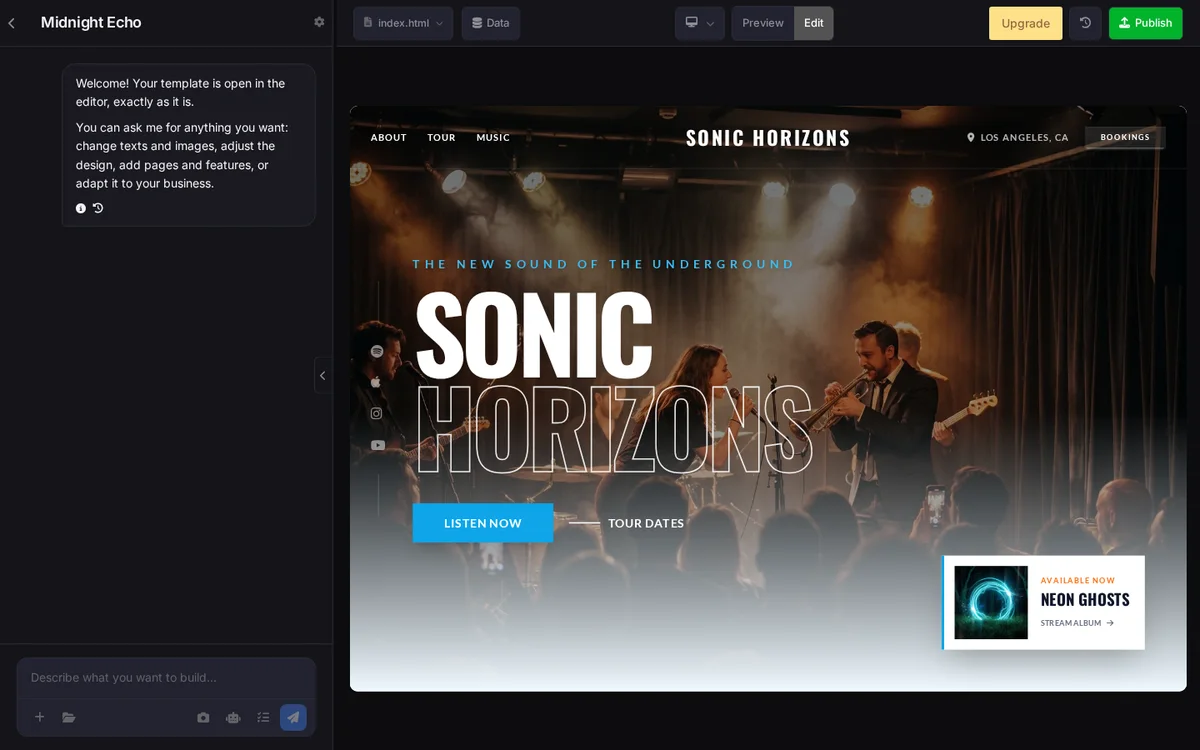Image resolution: width=1200 pixels, height=750 pixels.
Task: Click the LOS ANGELES, CA text
Action: pos(1024,137)
